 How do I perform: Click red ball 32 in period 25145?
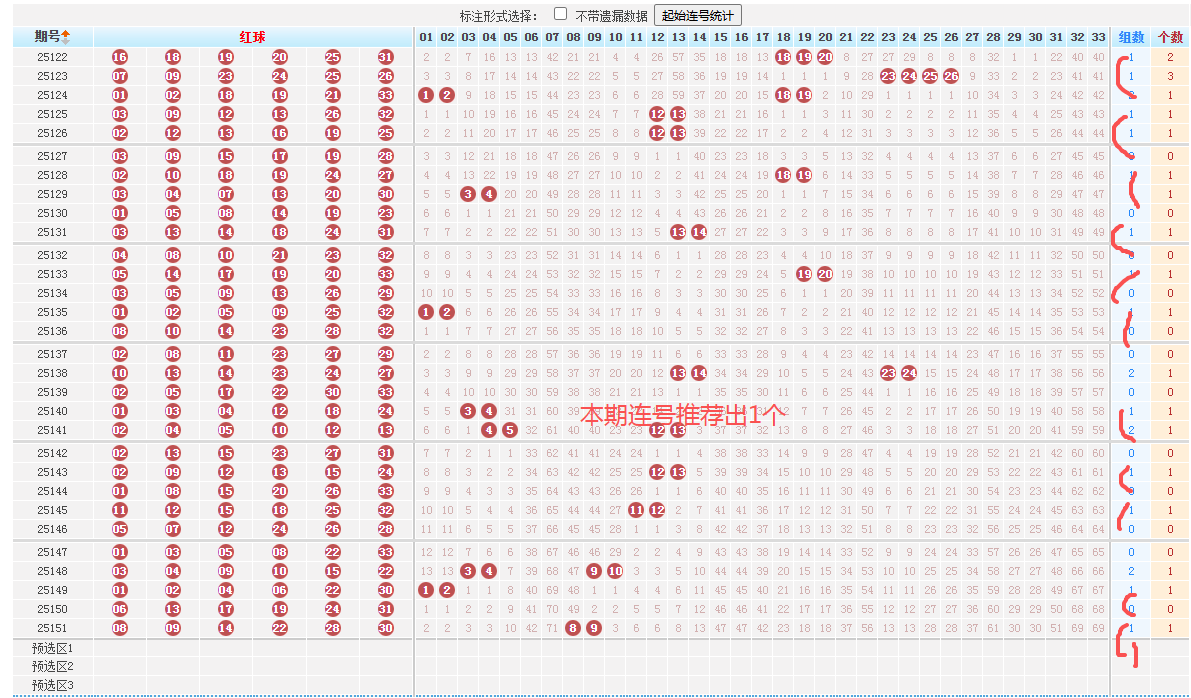[x=386, y=510]
